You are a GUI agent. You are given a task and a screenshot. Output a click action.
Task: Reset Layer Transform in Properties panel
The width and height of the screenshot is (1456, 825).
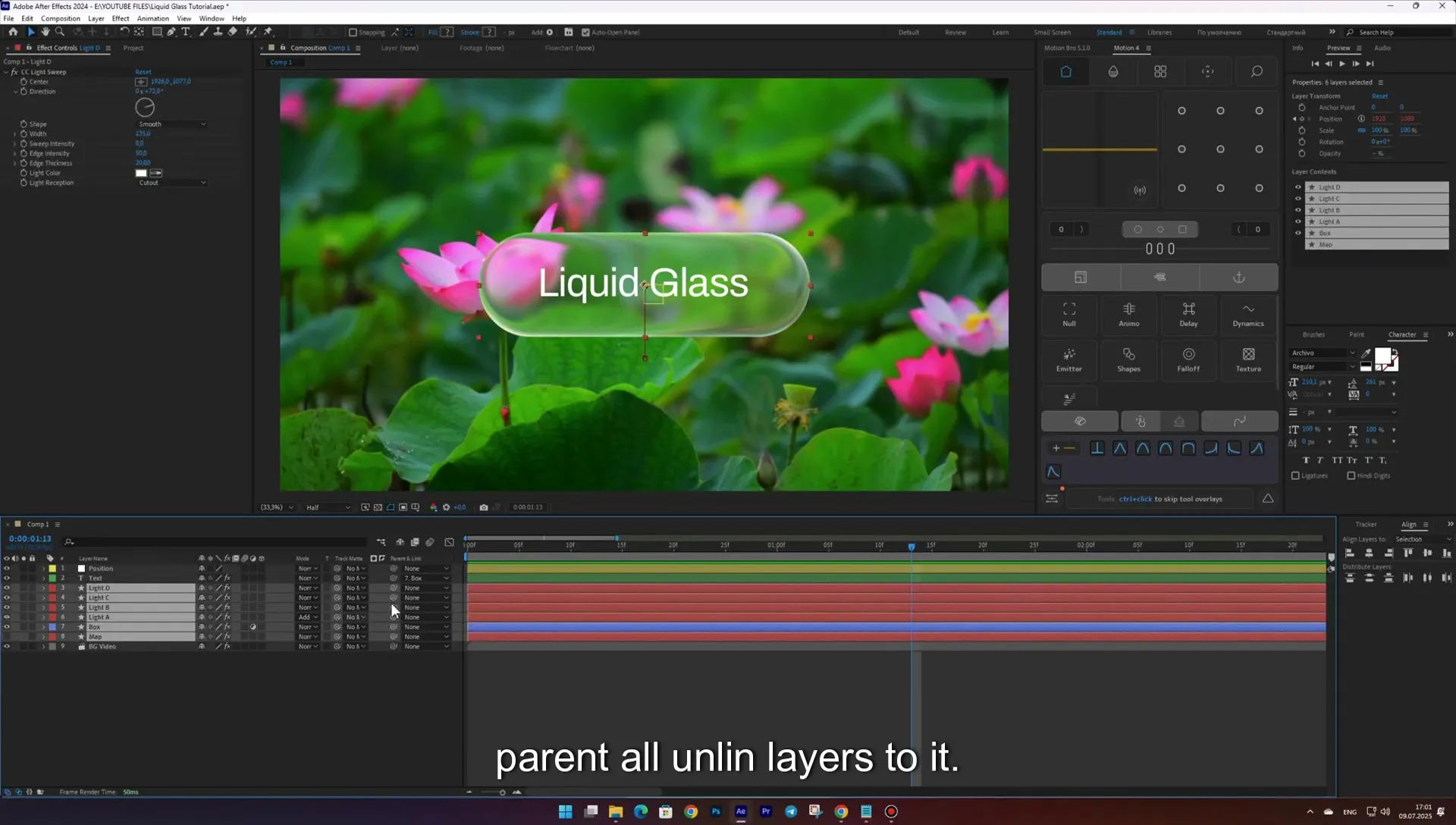click(1379, 96)
